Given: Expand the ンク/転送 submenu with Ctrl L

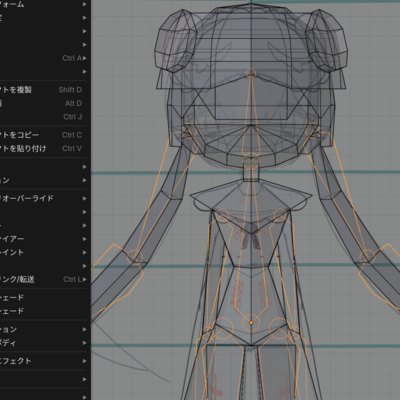Looking at the screenshot, I should coord(43,279).
